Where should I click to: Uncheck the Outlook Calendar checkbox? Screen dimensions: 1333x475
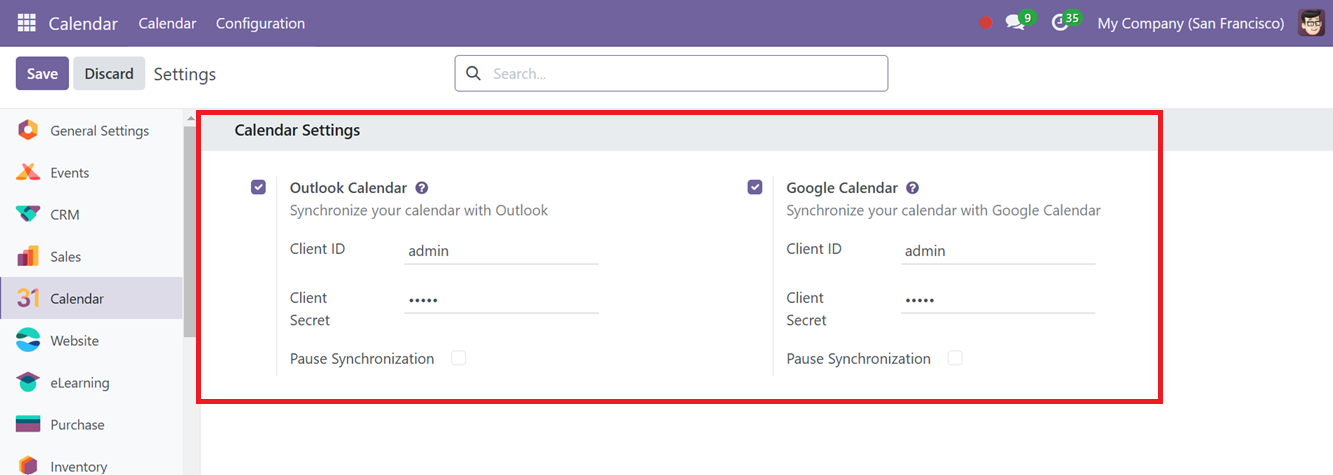pos(259,187)
